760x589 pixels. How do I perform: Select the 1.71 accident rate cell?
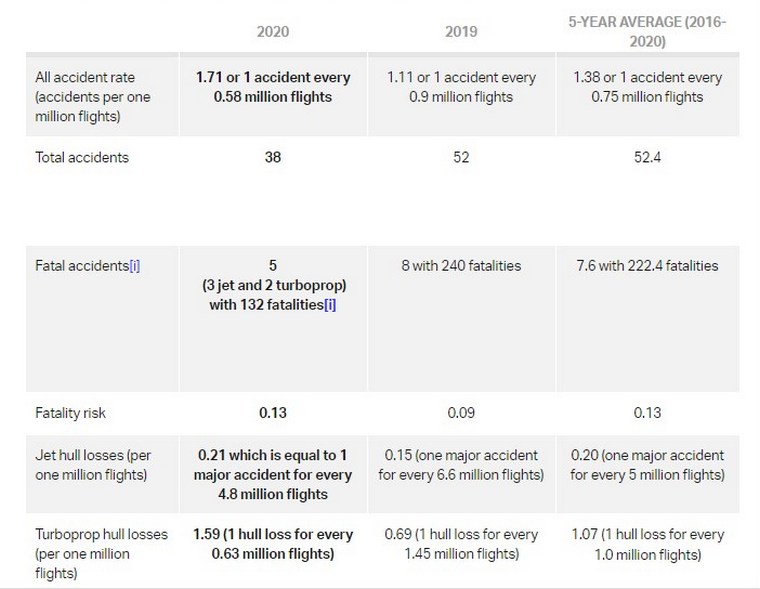pos(273,87)
